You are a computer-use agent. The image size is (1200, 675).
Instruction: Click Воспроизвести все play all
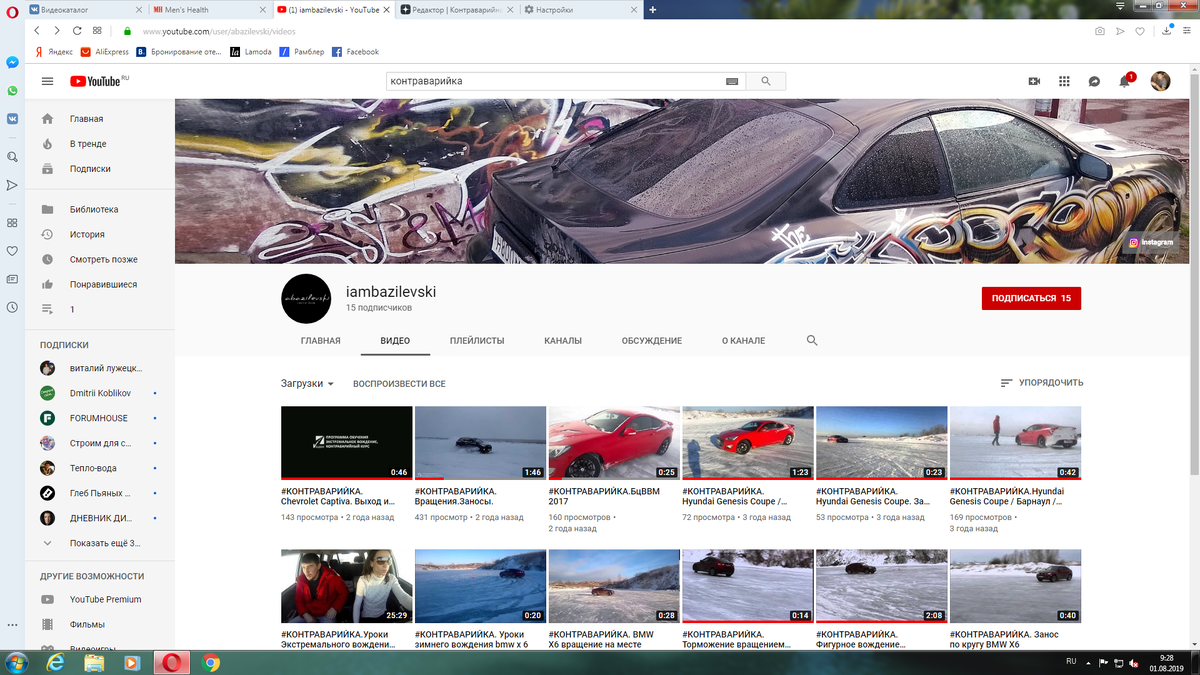click(399, 383)
